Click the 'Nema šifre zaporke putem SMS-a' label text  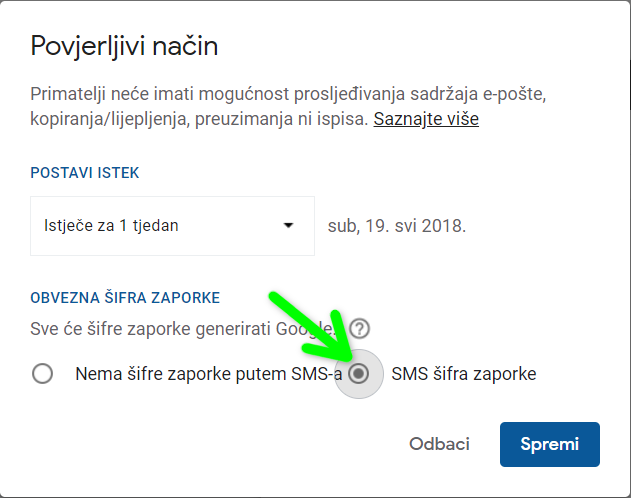[x=208, y=374]
